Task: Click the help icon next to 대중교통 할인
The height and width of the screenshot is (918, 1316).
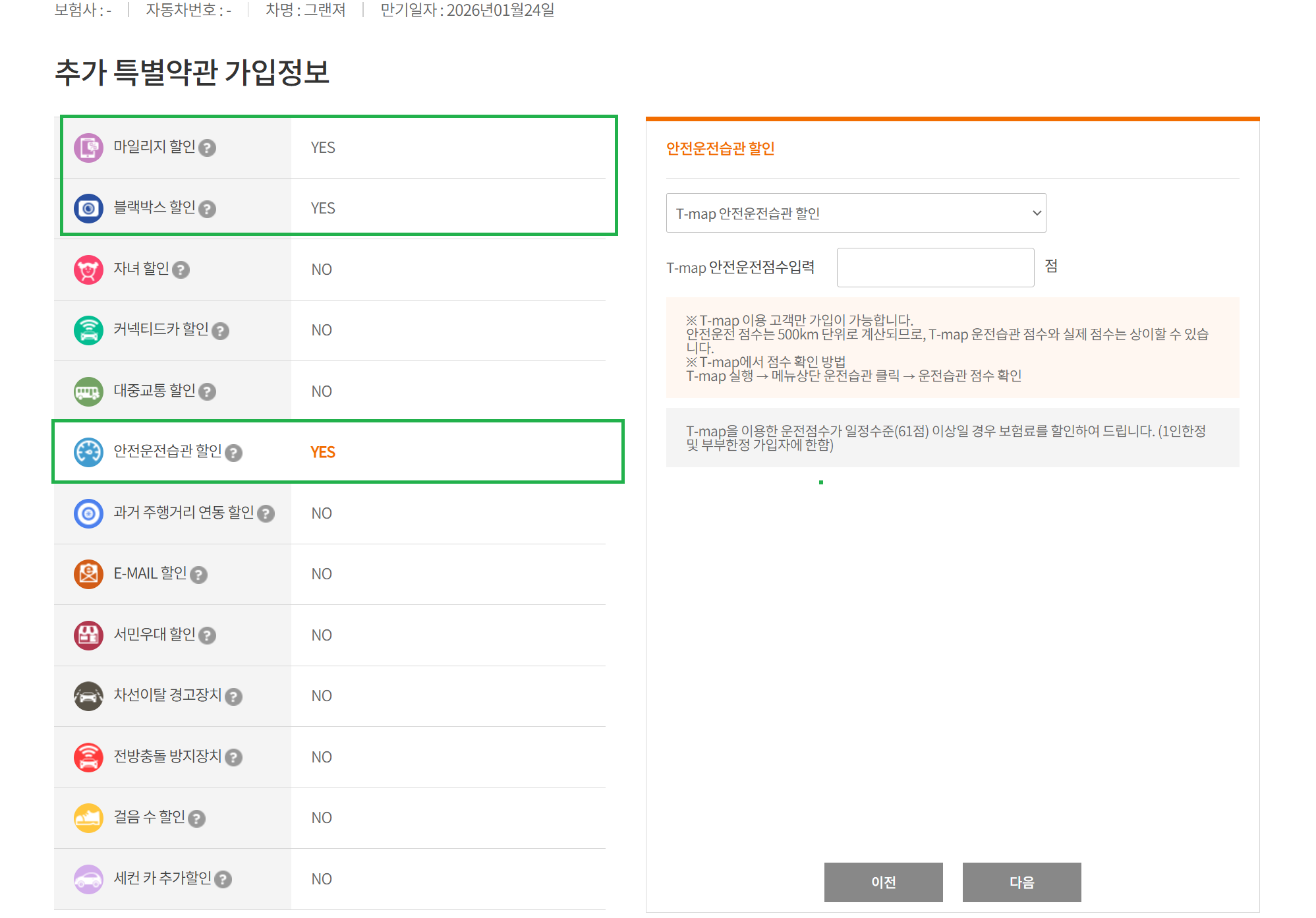Action: pyautogui.click(x=207, y=392)
